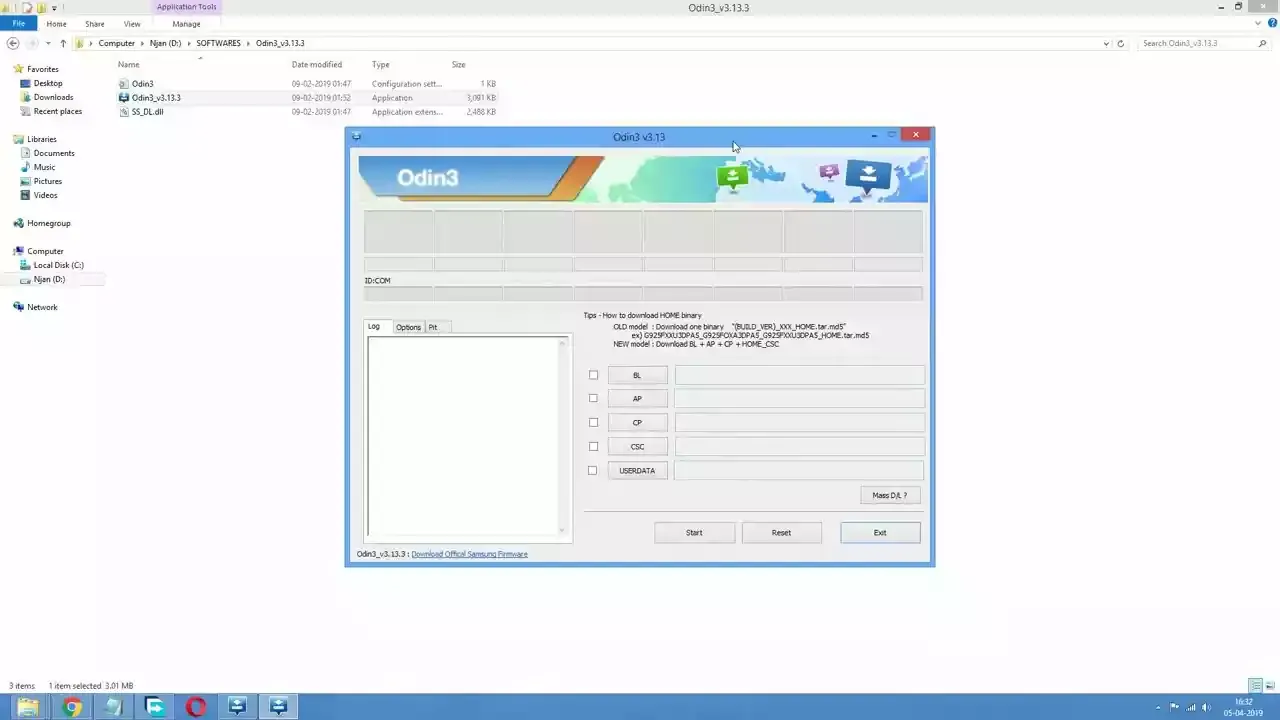Click the Start button in Odin3
1280x720 pixels.
pyautogui.click(x=694, y=532)
